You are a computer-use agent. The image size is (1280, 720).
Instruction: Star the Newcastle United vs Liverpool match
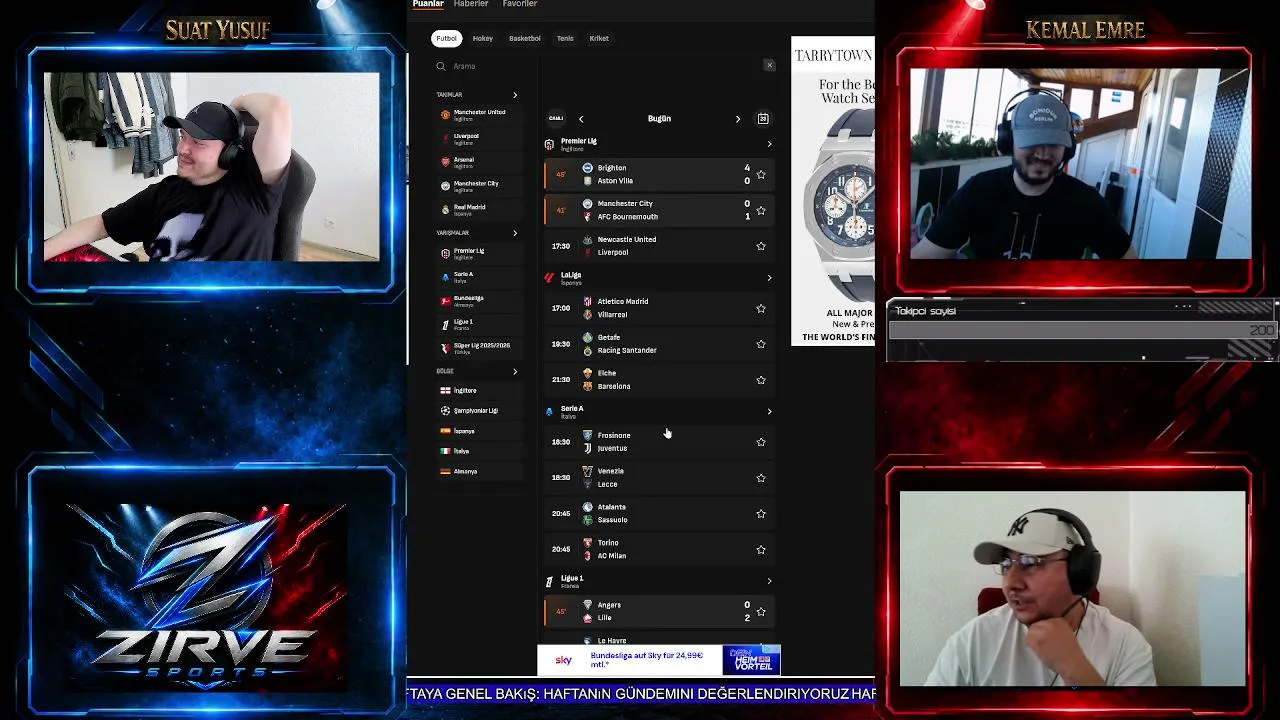click(761, 246)
